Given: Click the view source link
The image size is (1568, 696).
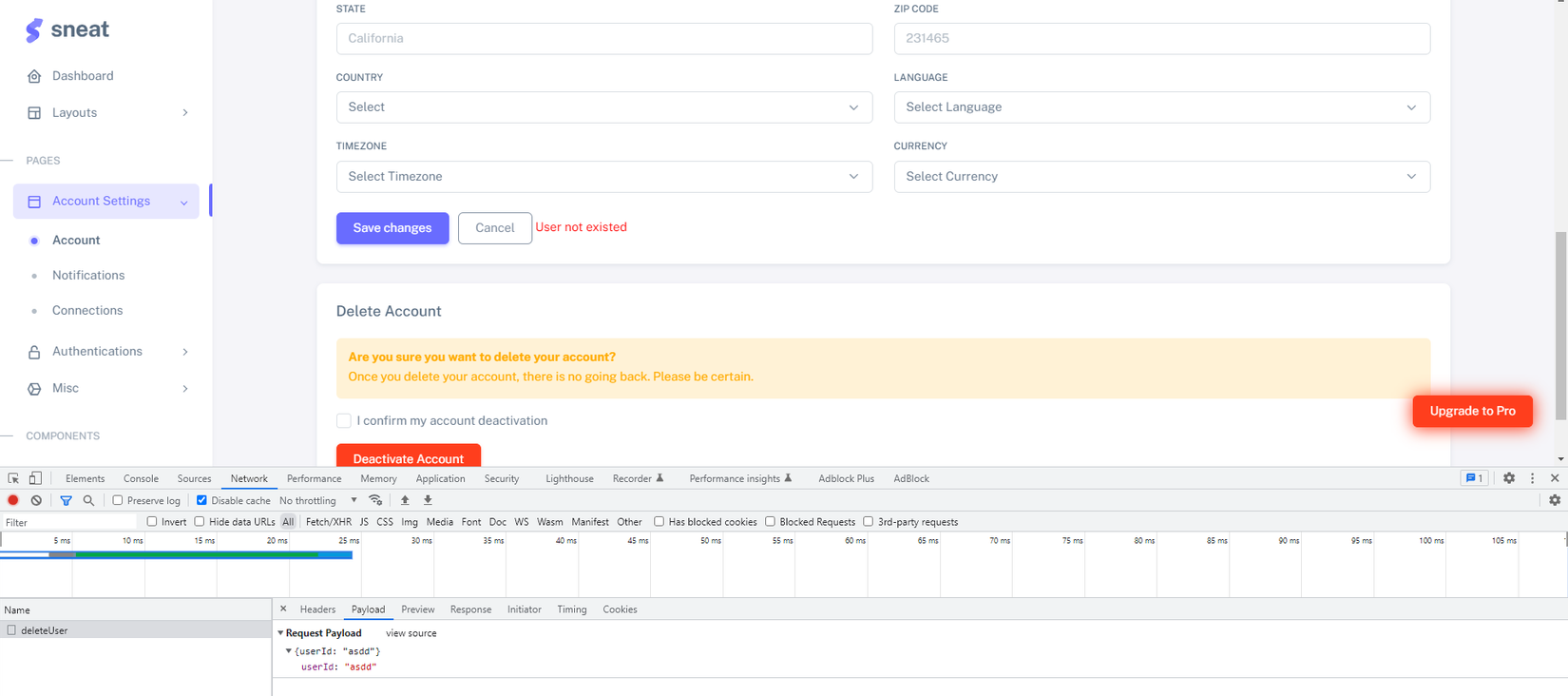Looking at the screenshot, I should (411, 633).
